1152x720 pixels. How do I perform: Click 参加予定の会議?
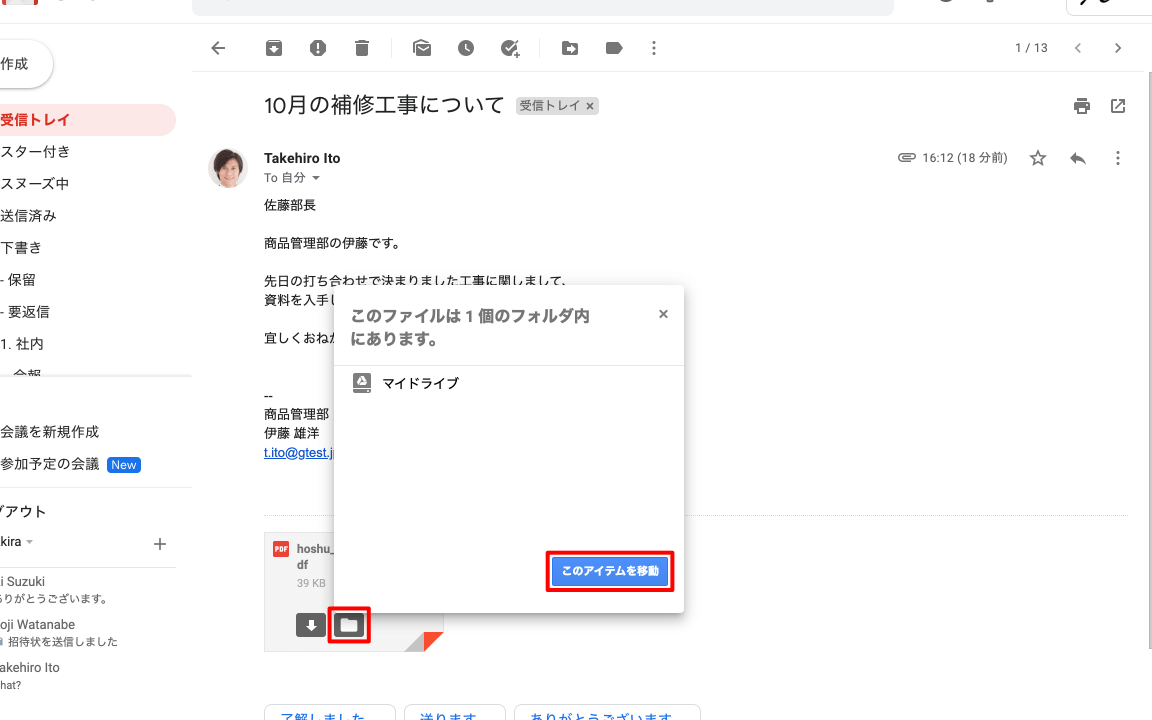(49, 464)
